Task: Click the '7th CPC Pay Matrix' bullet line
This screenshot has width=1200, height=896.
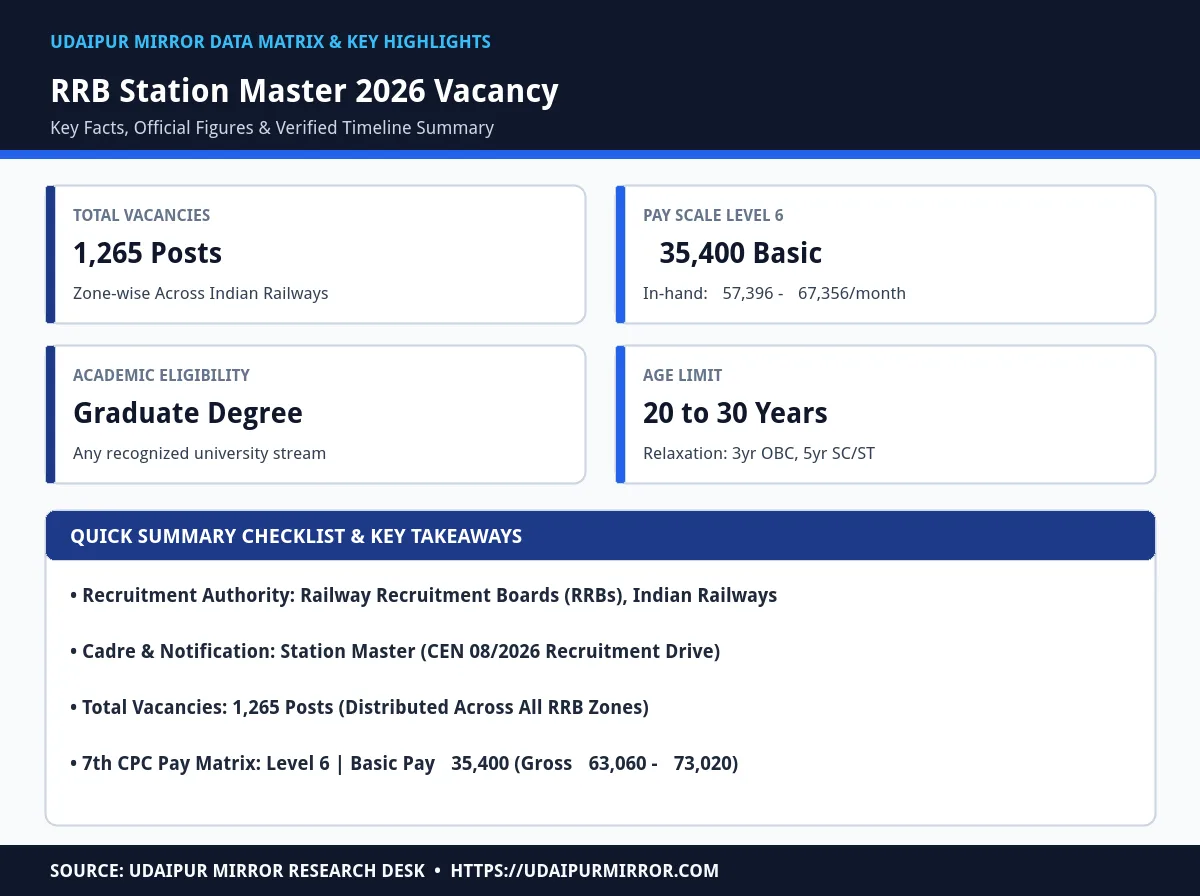Action: (x=404, y=763)
